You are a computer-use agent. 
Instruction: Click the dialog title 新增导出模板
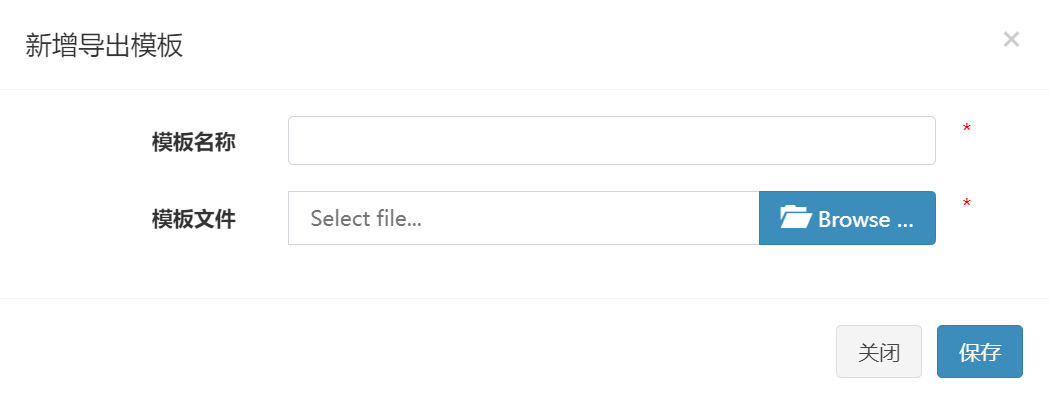tap(104, 46)
